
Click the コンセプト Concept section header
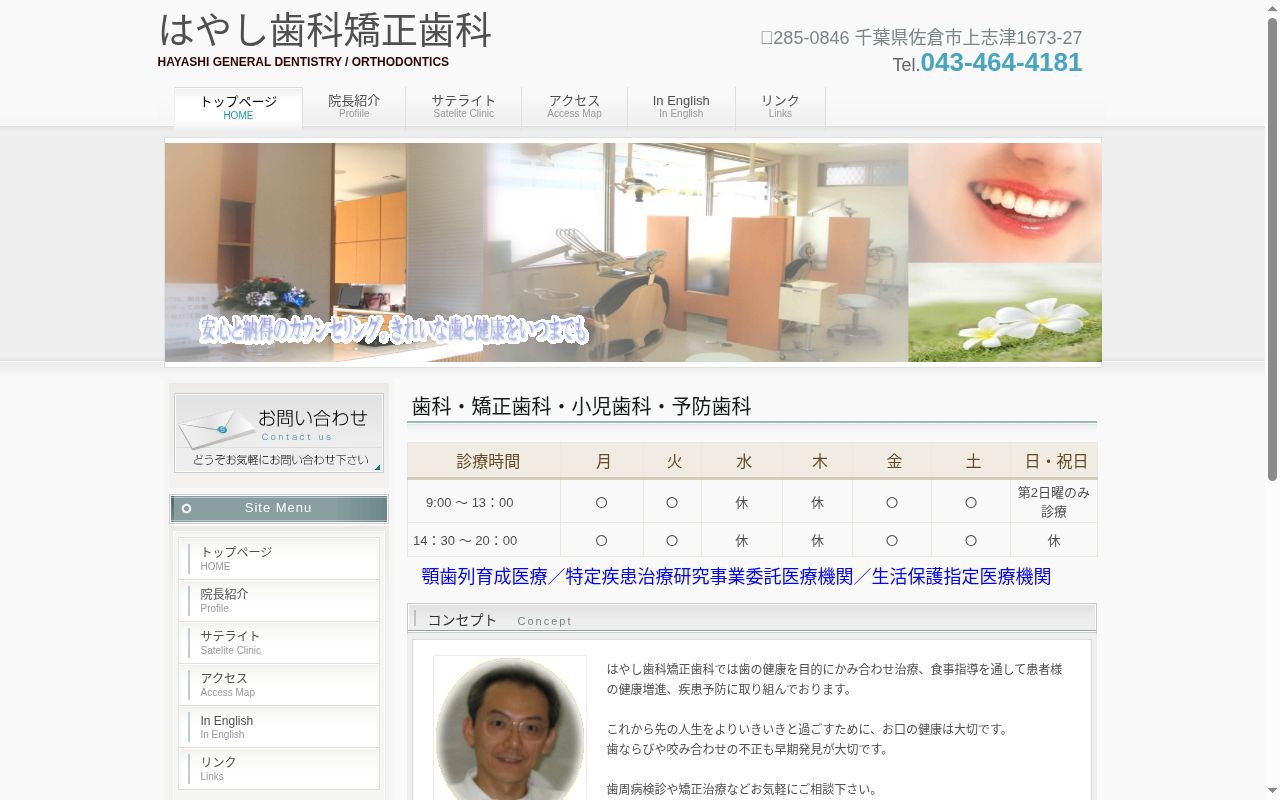(752, 619)
